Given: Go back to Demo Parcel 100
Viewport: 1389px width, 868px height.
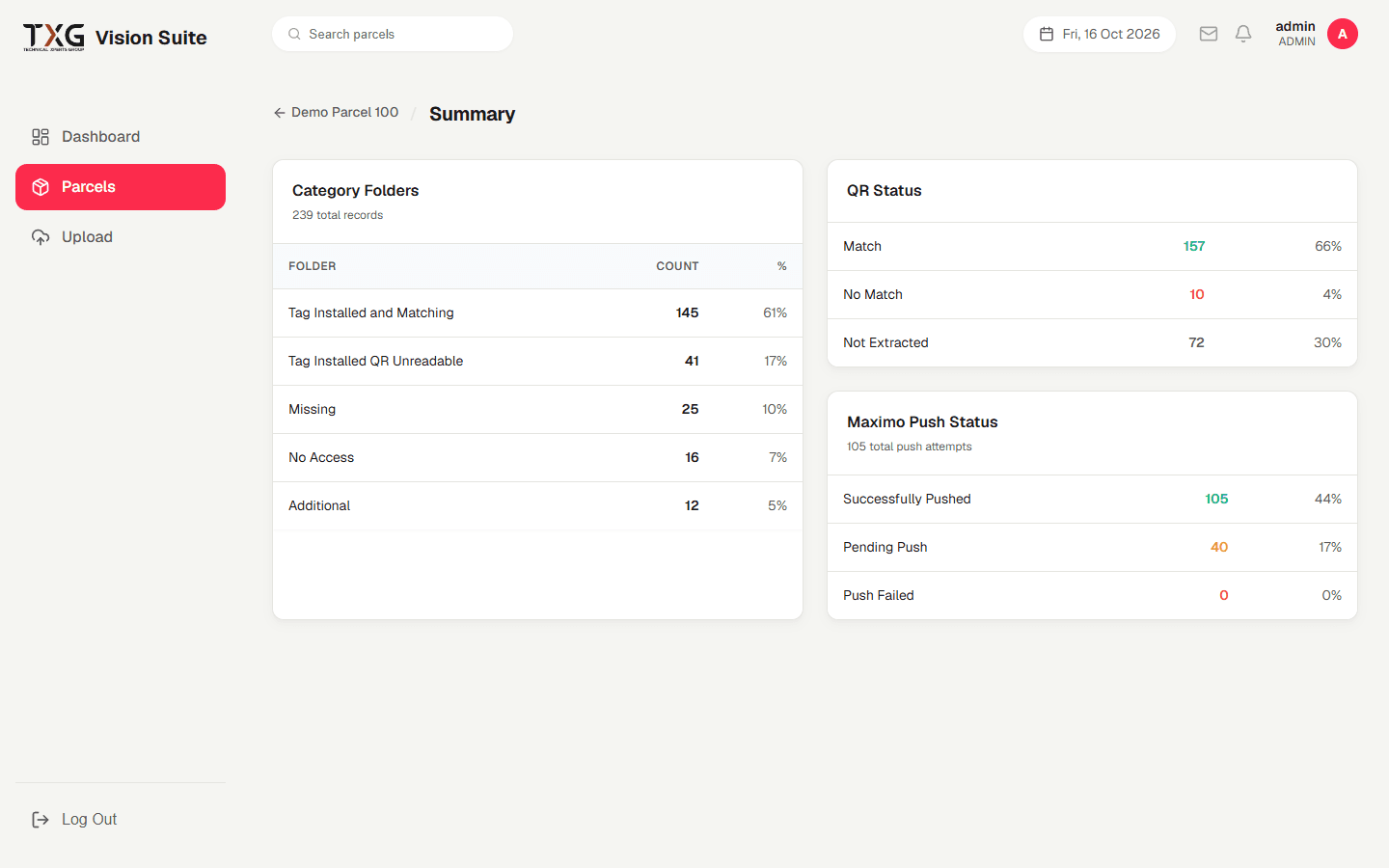Looking at the screenshot, I should coord(336,113).
